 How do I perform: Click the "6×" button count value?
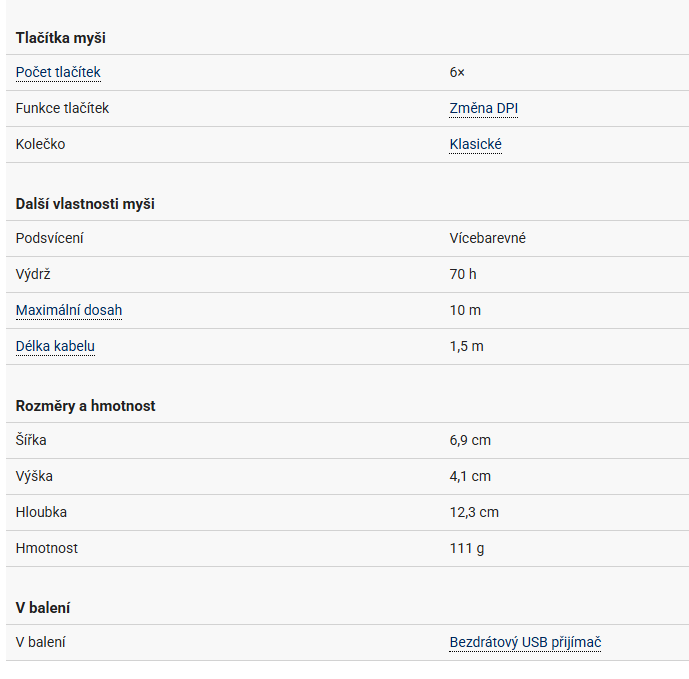(x=457, y=72)
